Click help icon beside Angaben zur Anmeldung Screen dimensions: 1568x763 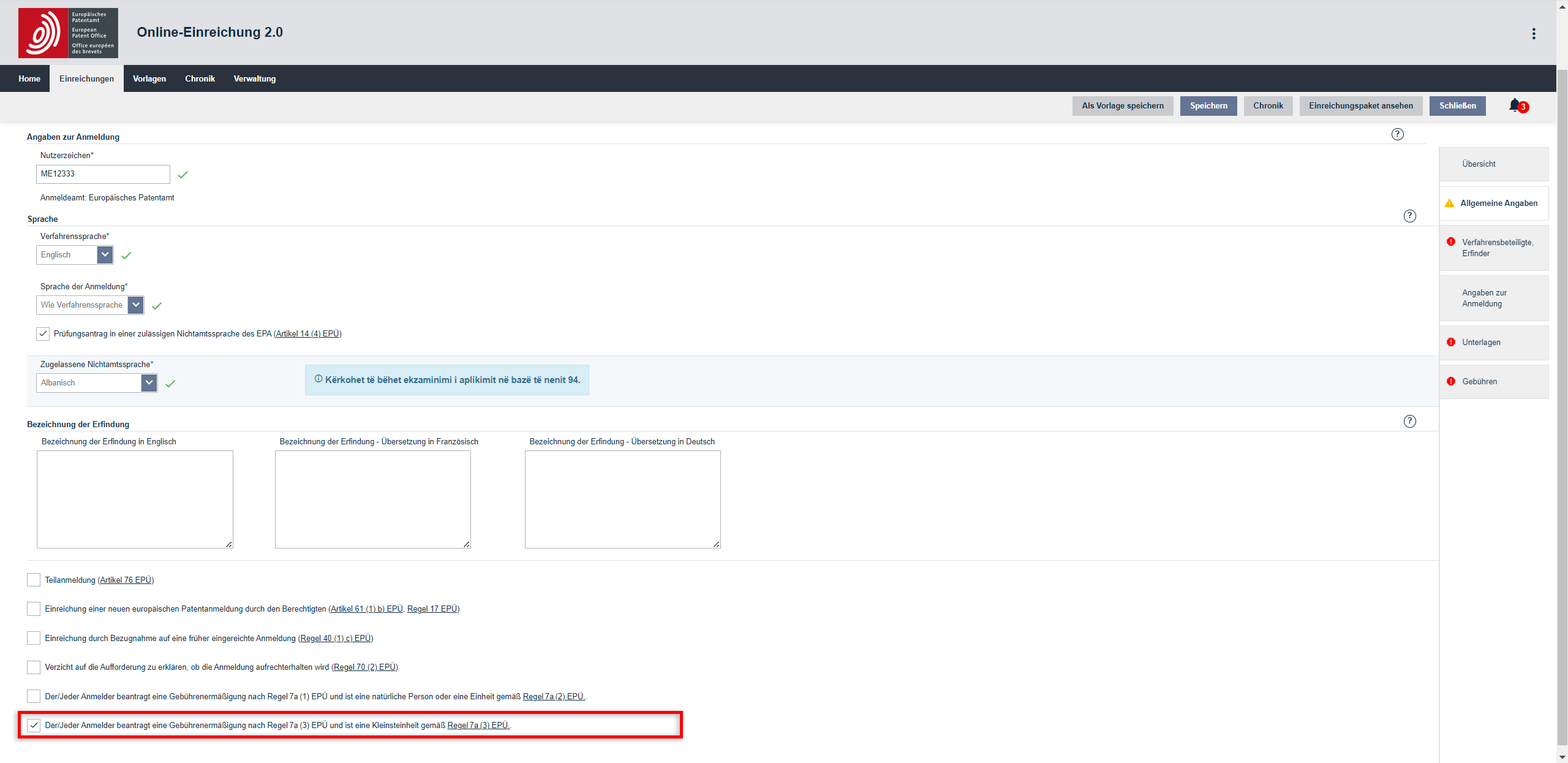[1397, 134]
